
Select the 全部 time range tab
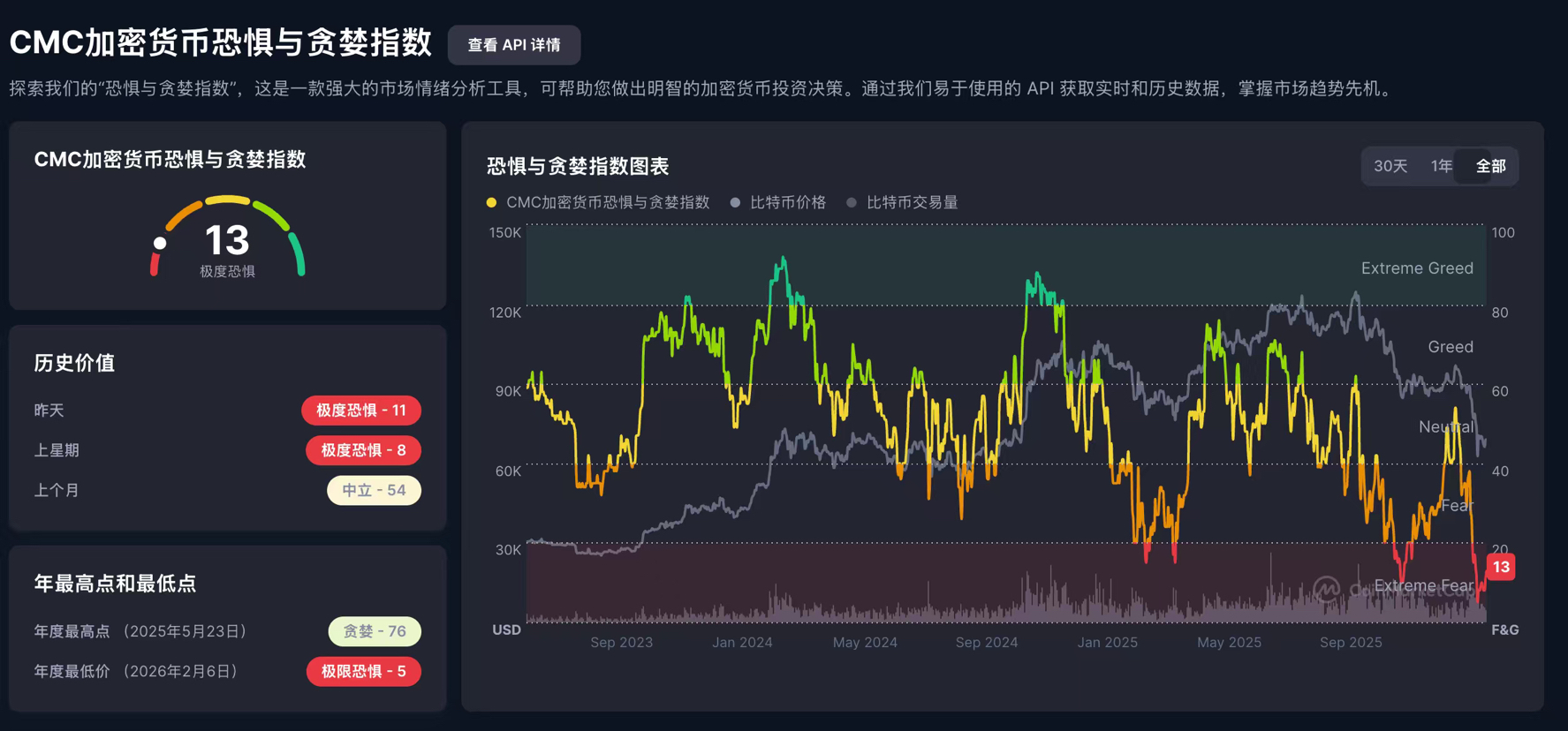pyautogui.click(x=1490, y=166)
